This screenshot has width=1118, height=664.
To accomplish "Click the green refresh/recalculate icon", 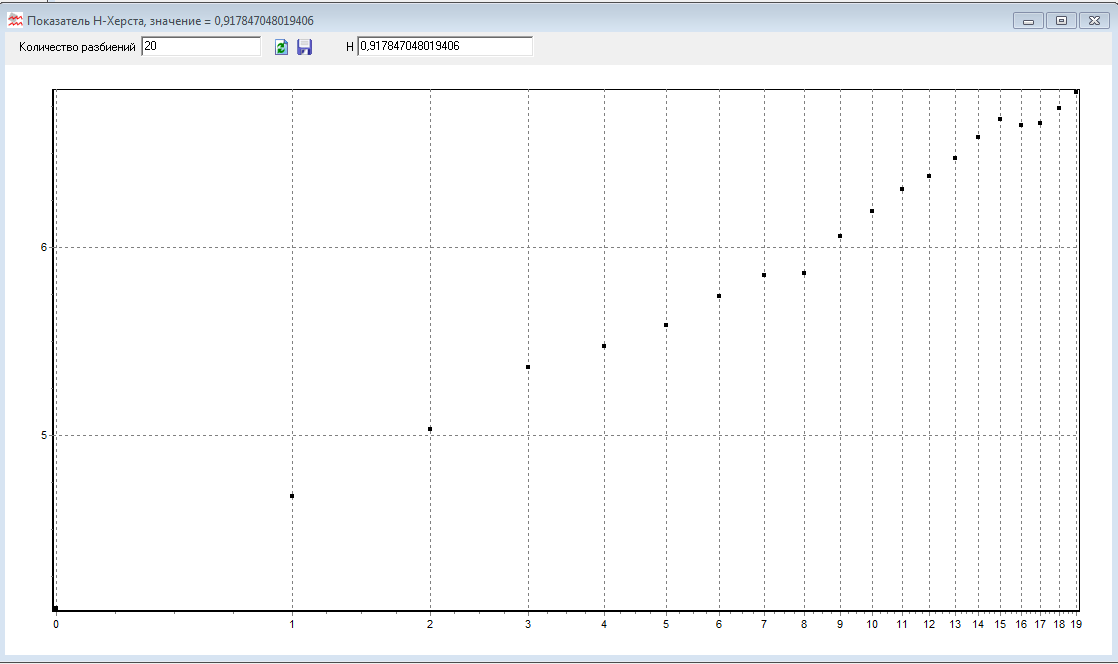I will [x=282, y=47].
